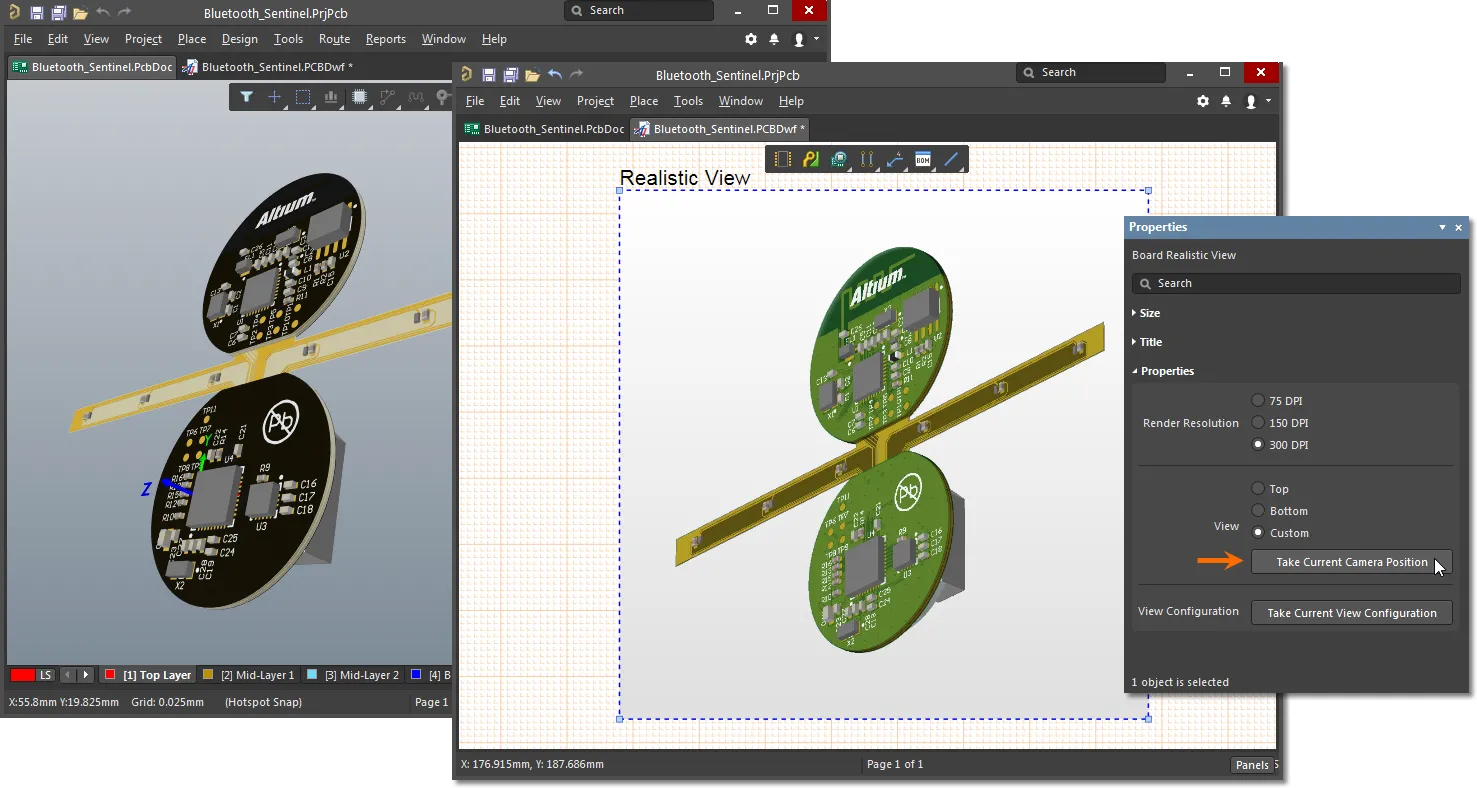Click the save all icon in the back window

click(58, 13)
